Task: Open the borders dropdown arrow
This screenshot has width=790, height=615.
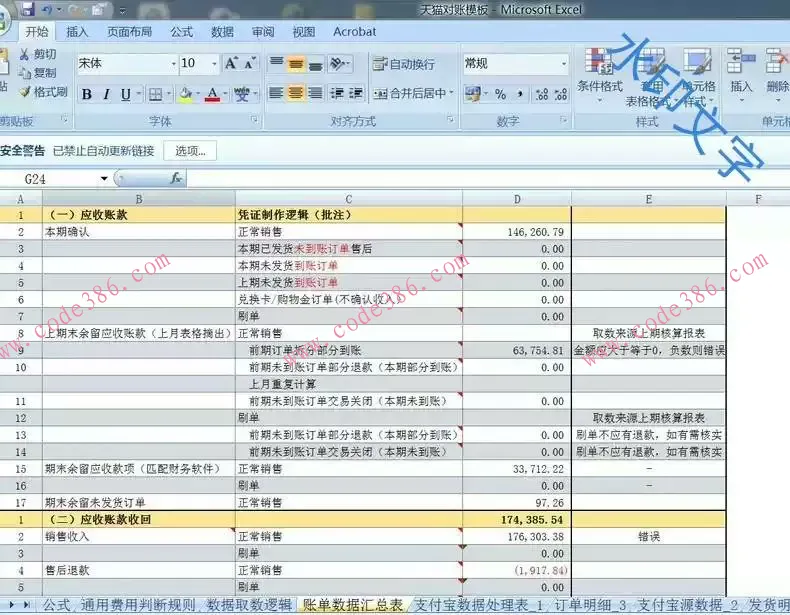Action: click(169, 94)
